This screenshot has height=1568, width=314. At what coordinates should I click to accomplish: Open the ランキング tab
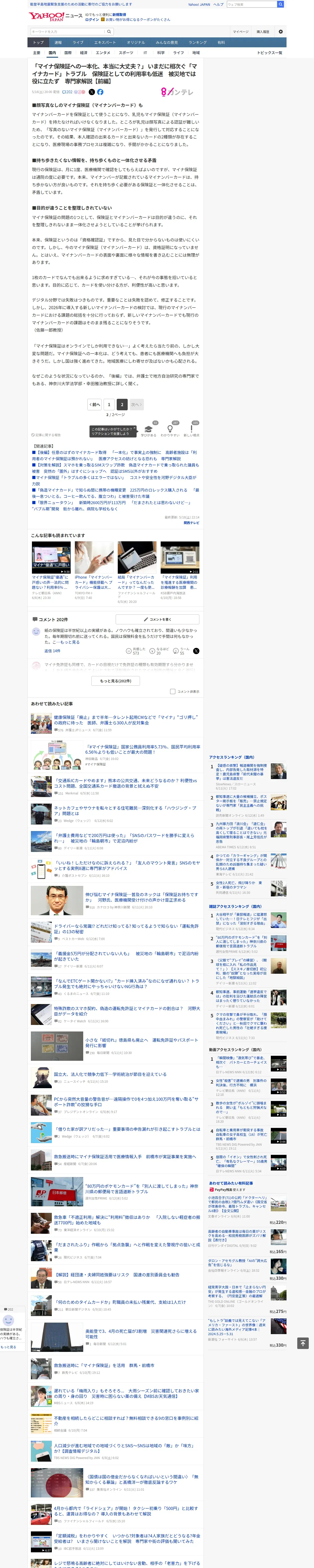198,43
